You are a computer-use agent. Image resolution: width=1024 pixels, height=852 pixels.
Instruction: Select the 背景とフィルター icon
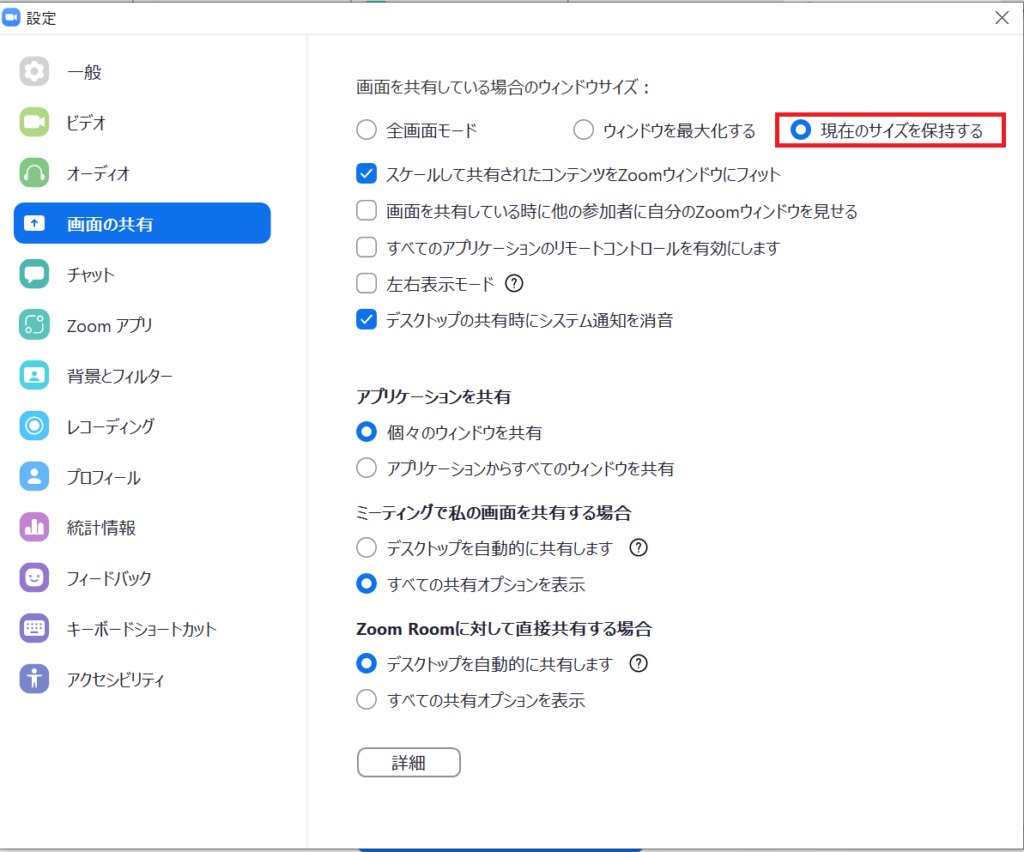coord(35,376)
